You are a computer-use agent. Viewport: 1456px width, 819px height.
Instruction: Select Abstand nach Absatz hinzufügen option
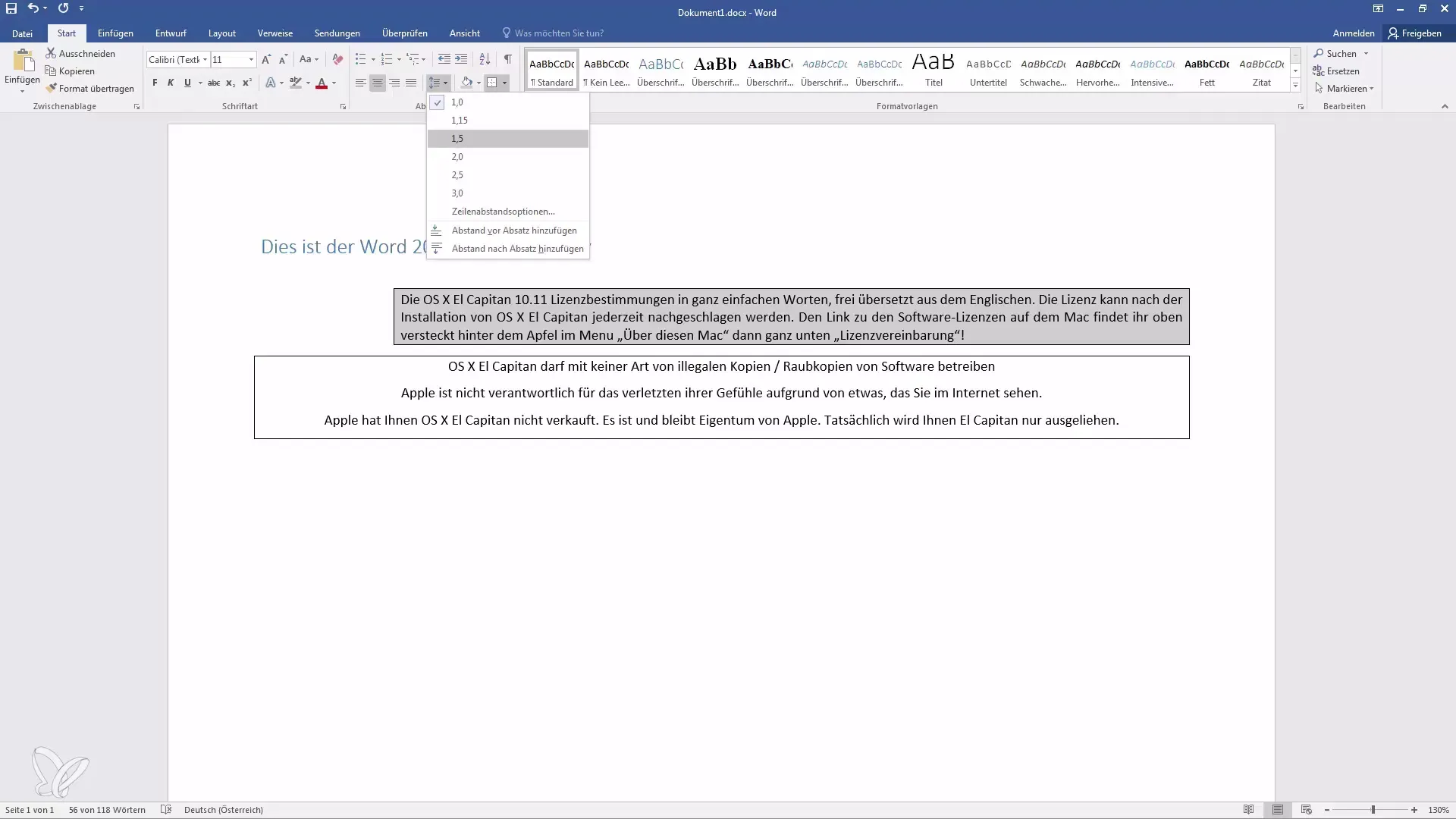coord(517,248)
